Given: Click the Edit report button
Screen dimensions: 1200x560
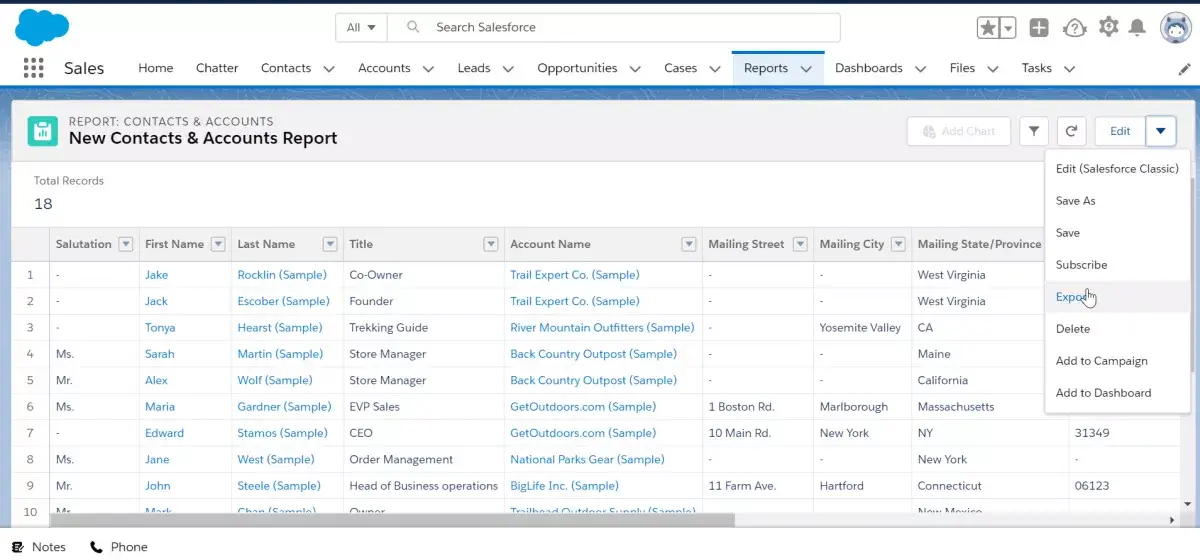Looking at the screenshot, I should pyautogui.click(x=1120, y=131).
